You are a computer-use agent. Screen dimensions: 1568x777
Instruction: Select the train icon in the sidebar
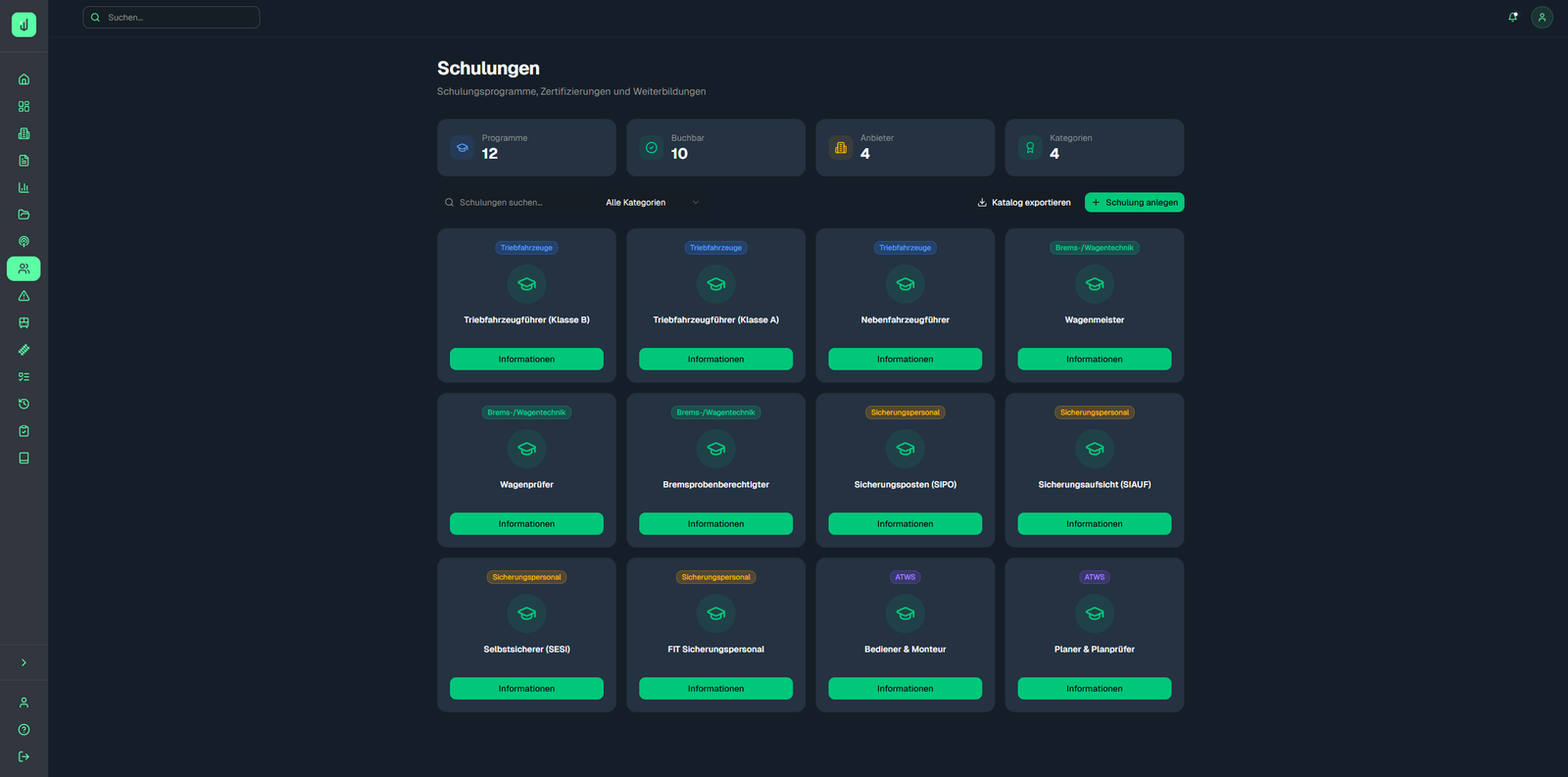tap(24, 322)
